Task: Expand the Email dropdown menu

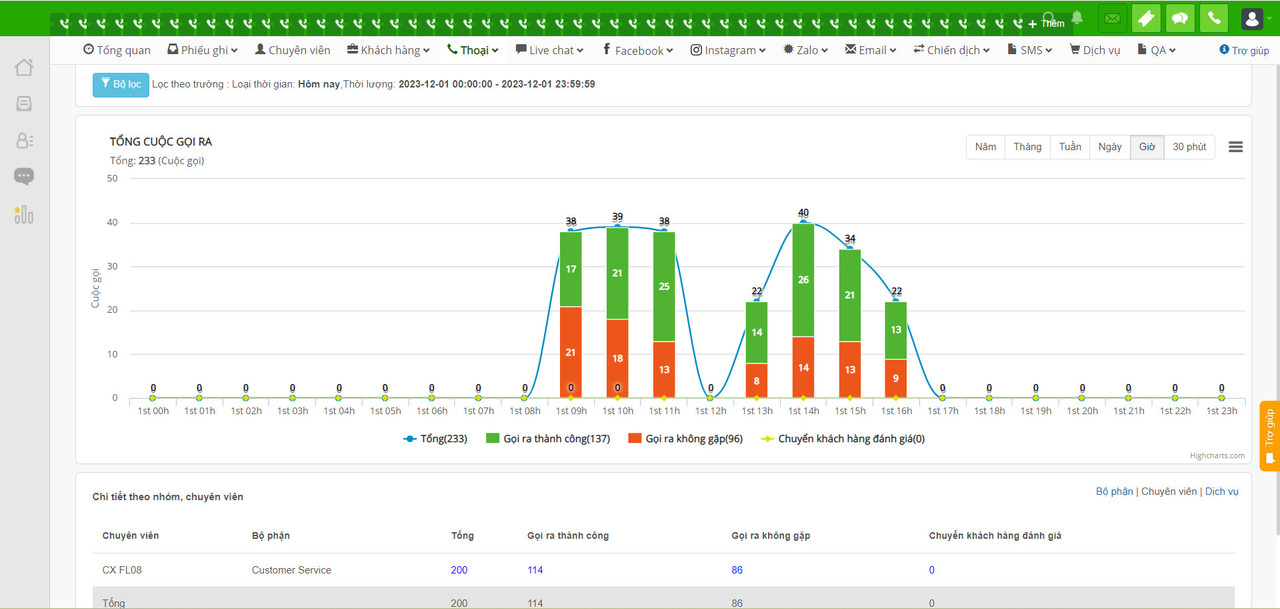Action: pos(872,50)
